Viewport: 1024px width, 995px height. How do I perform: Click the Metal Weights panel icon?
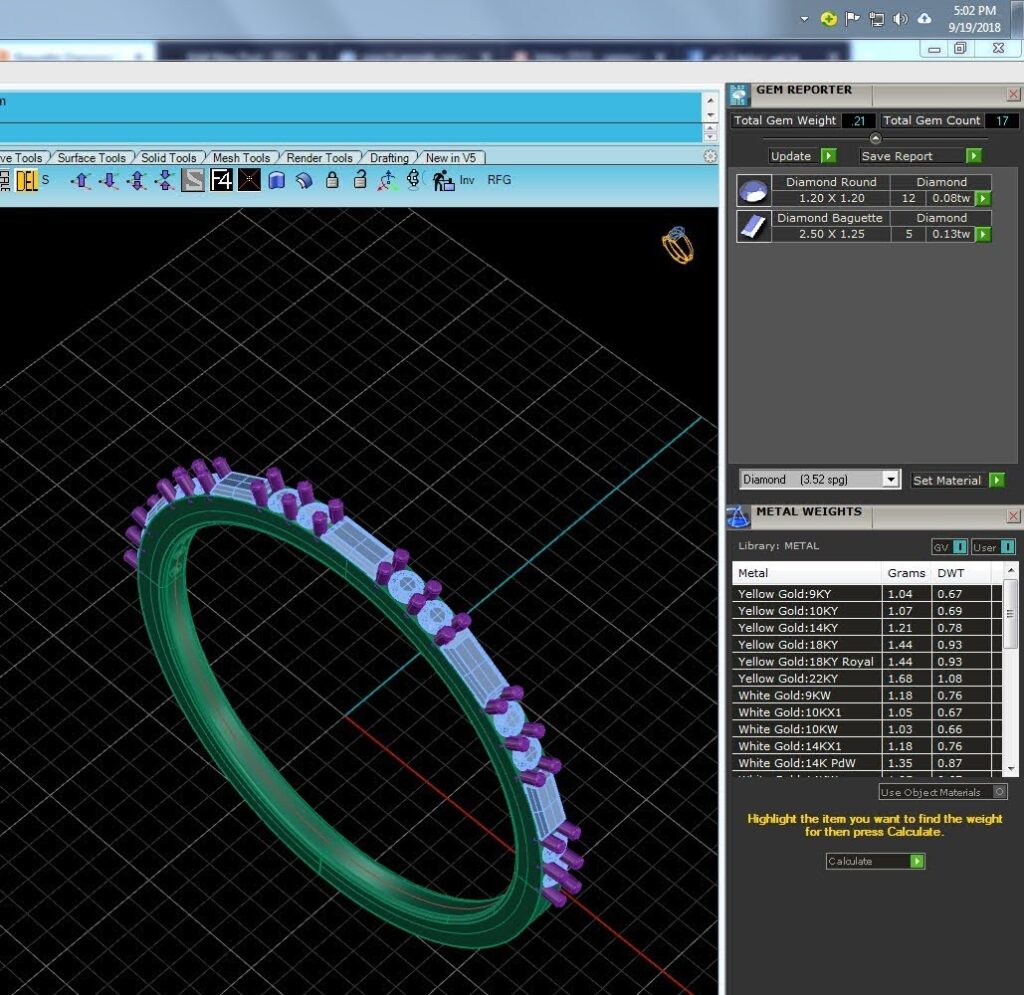[739, 516]
